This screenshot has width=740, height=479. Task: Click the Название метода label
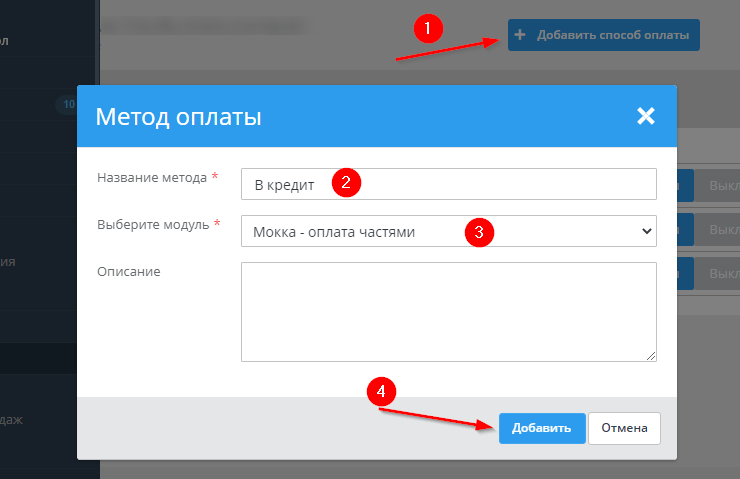[x=153, y=177]
